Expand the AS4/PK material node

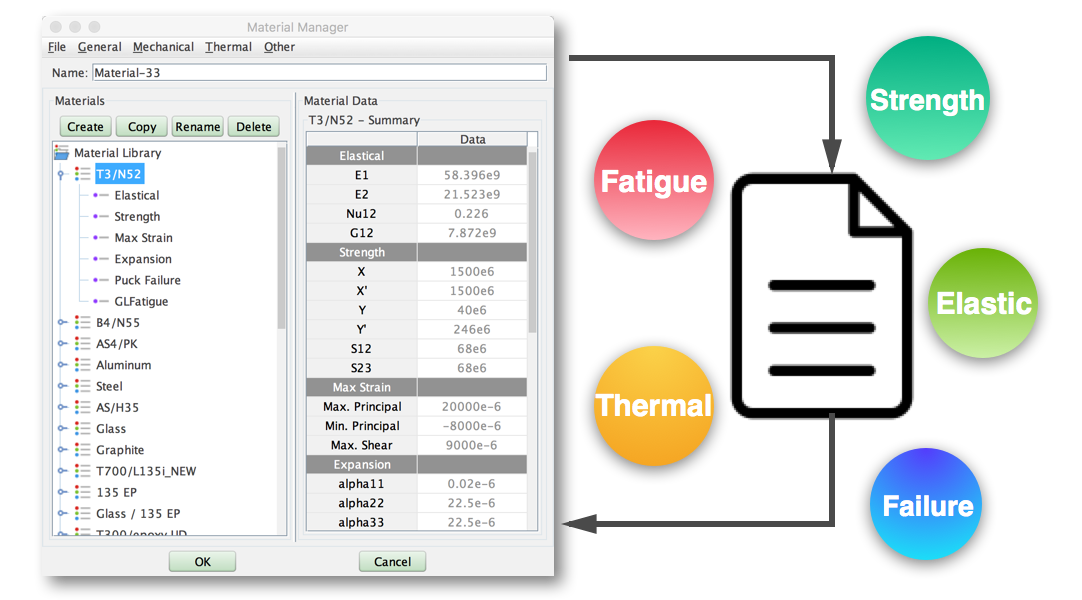(62, 344)
